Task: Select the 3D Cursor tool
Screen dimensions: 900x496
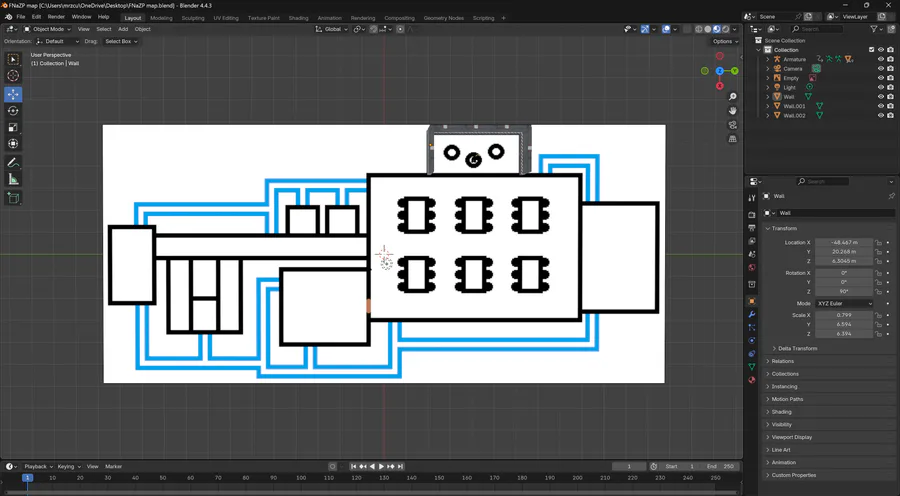Action: point(13,76)
